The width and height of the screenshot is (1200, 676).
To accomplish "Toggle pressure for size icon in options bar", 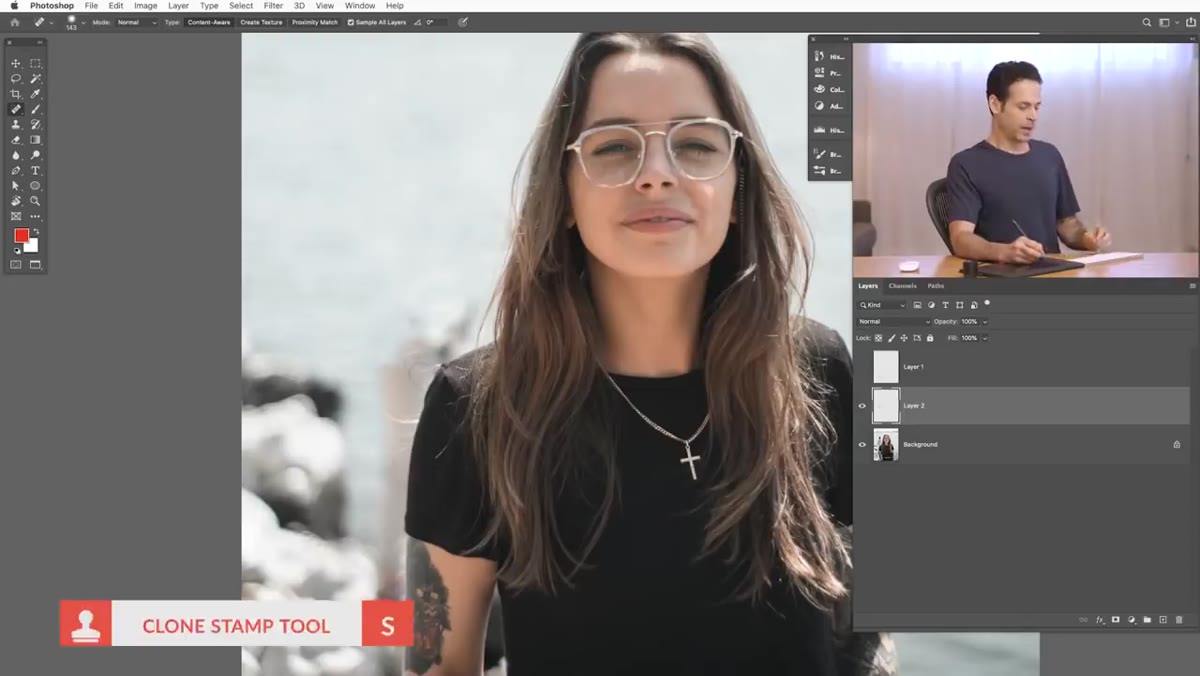I will click(464, 22).
